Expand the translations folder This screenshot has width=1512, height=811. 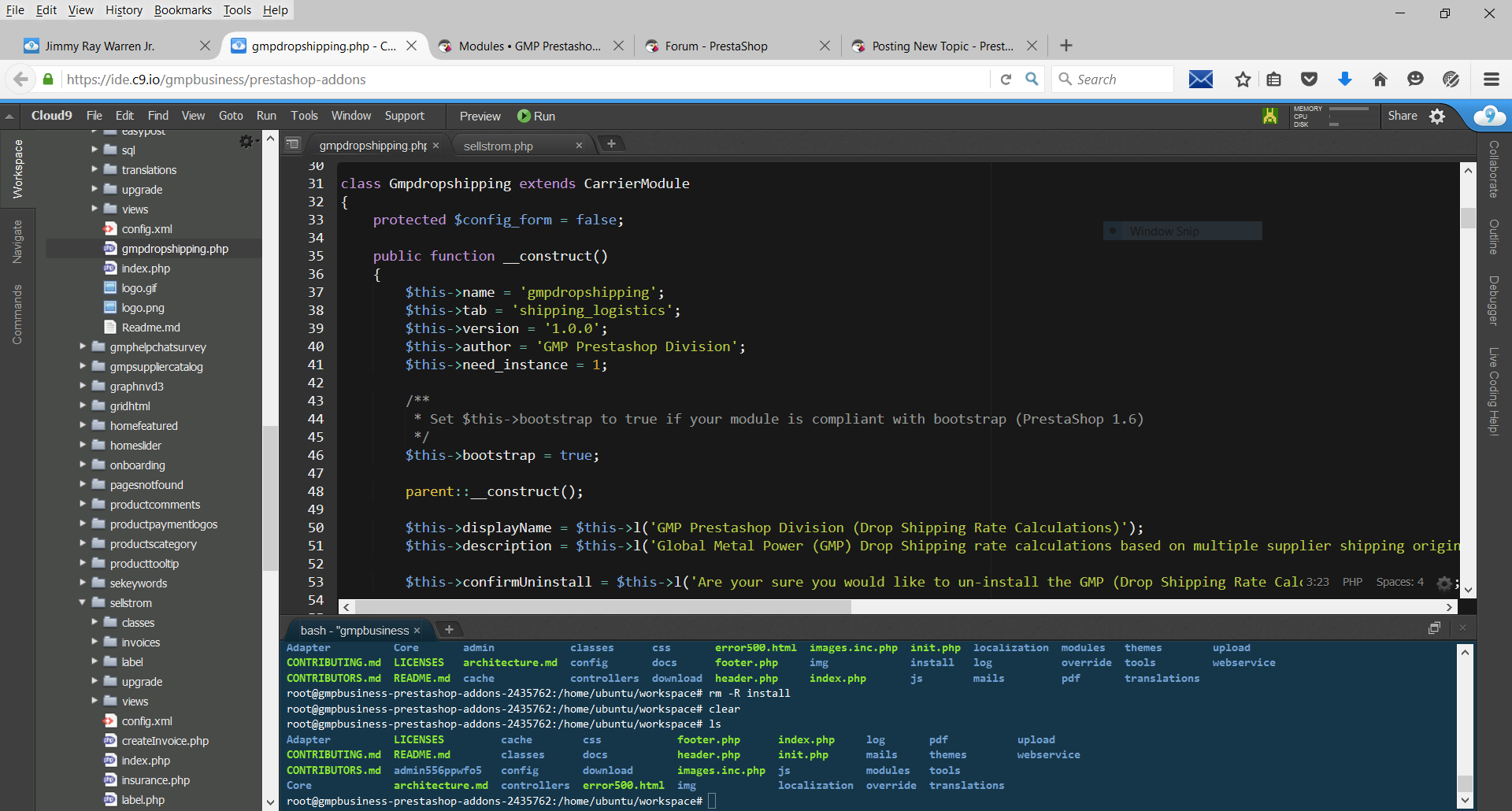(94, 170)
